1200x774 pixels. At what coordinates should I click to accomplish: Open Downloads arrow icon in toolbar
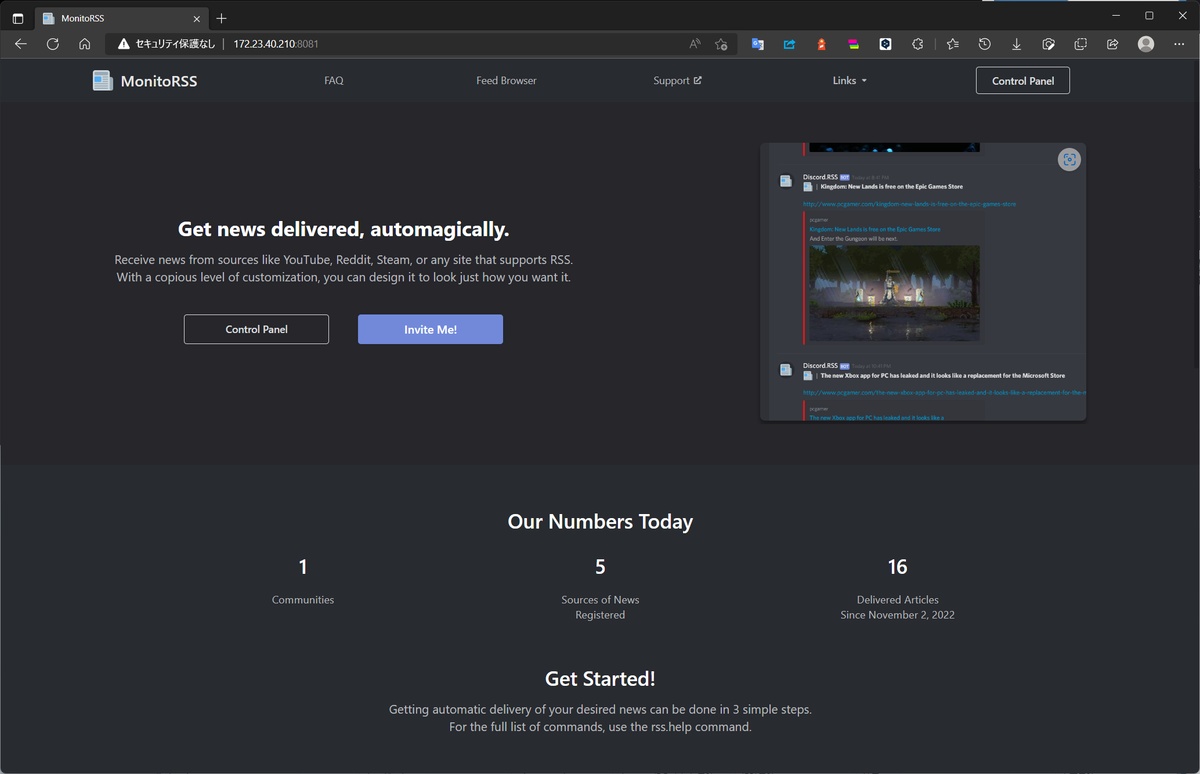coord(1016,44)
